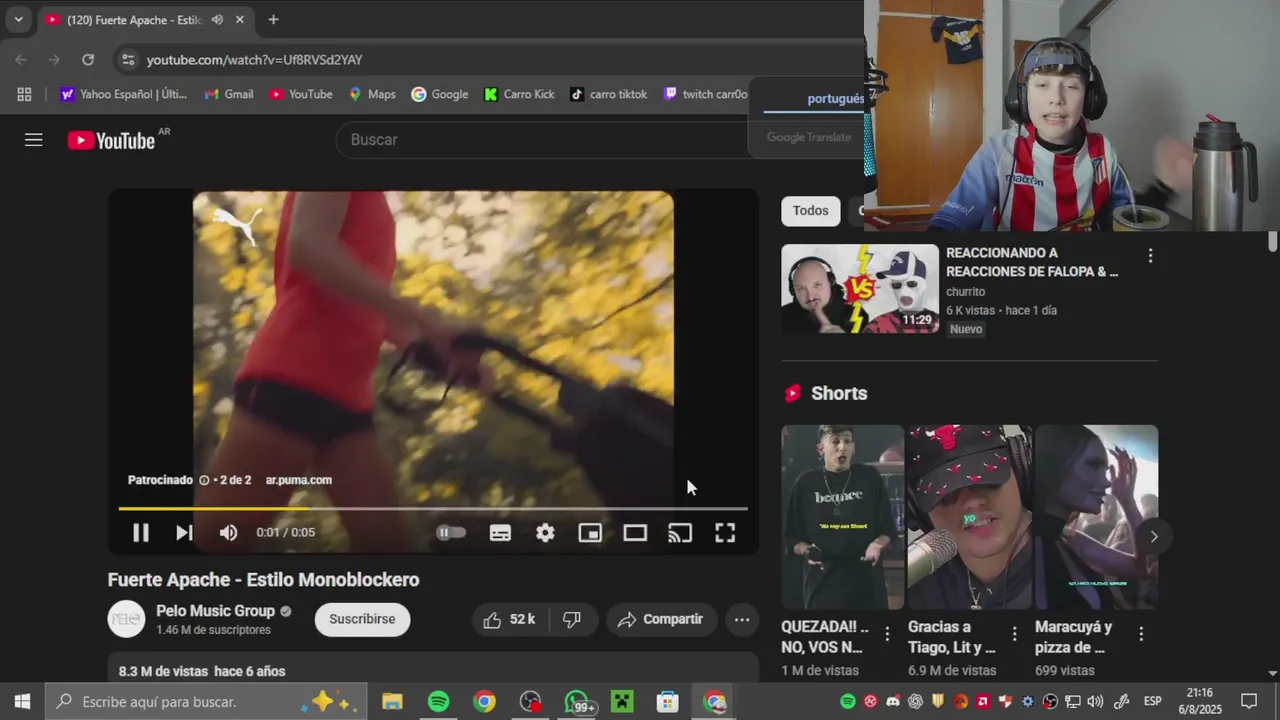The width and height of the screenshot is (1280, 720).
Task: Skip to next video in player
Action: [x=184, y=533]
